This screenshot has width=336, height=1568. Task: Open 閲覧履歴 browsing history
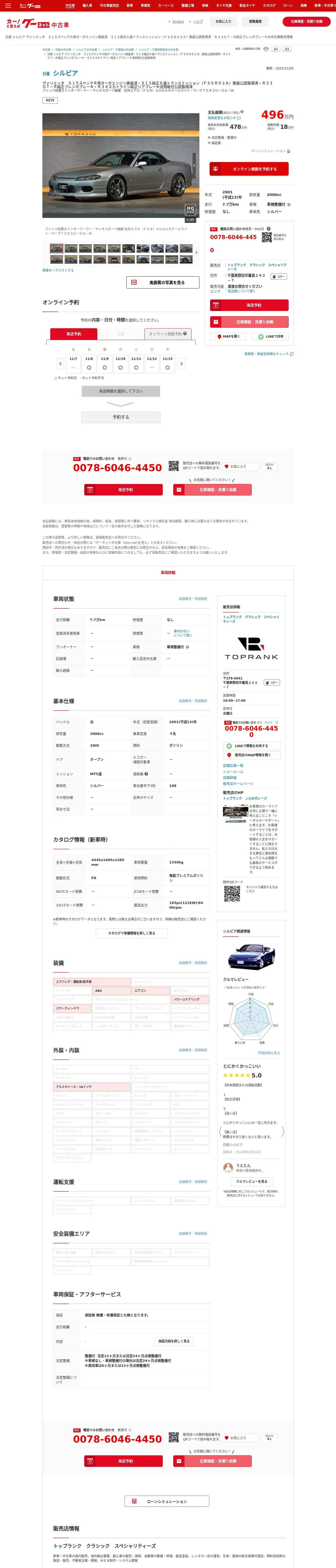(255, 21)
